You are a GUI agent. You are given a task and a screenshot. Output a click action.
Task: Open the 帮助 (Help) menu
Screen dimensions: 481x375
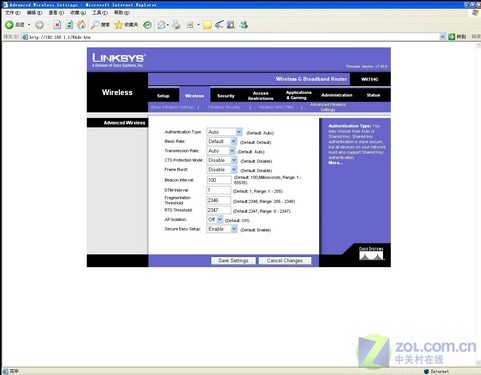tap(122, 13)
